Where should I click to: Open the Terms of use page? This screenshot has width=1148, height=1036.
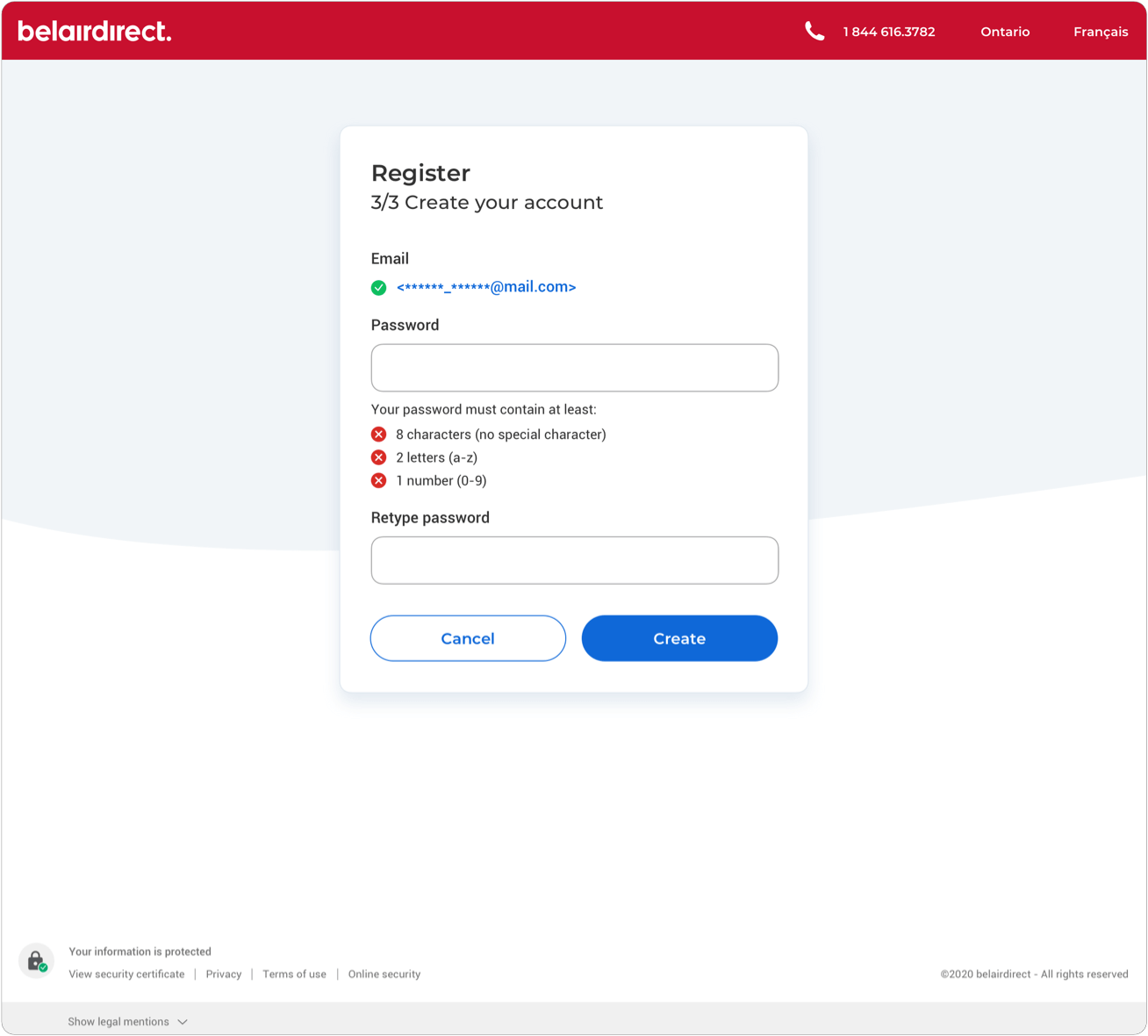(294, 974)
